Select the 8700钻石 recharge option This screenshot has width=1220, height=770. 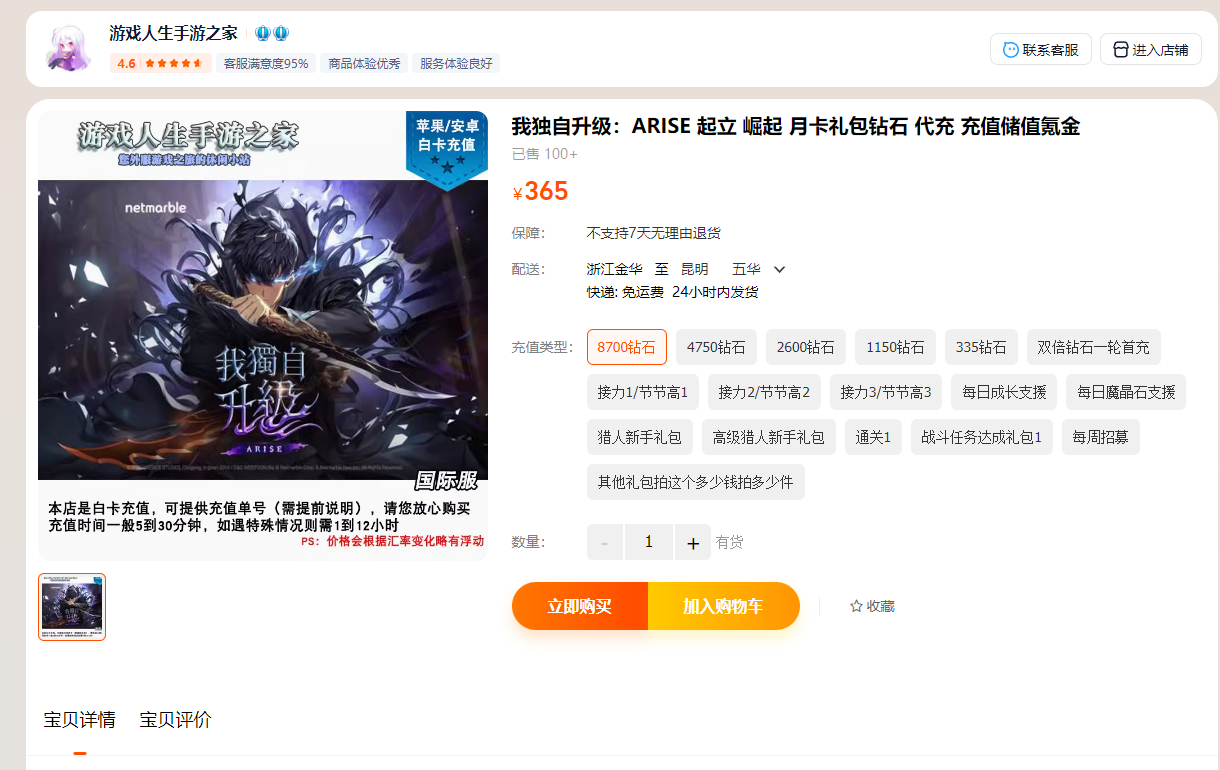click(x=626, y=347)
